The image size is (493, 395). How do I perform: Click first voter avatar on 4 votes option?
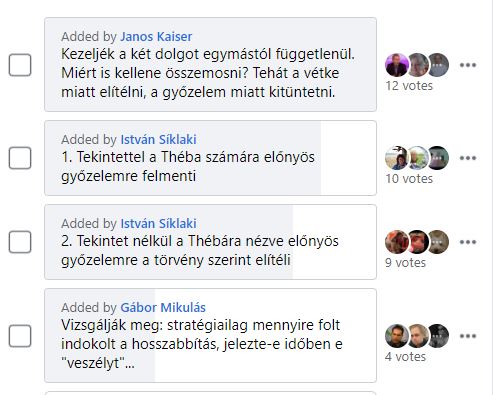coord(397,336)
